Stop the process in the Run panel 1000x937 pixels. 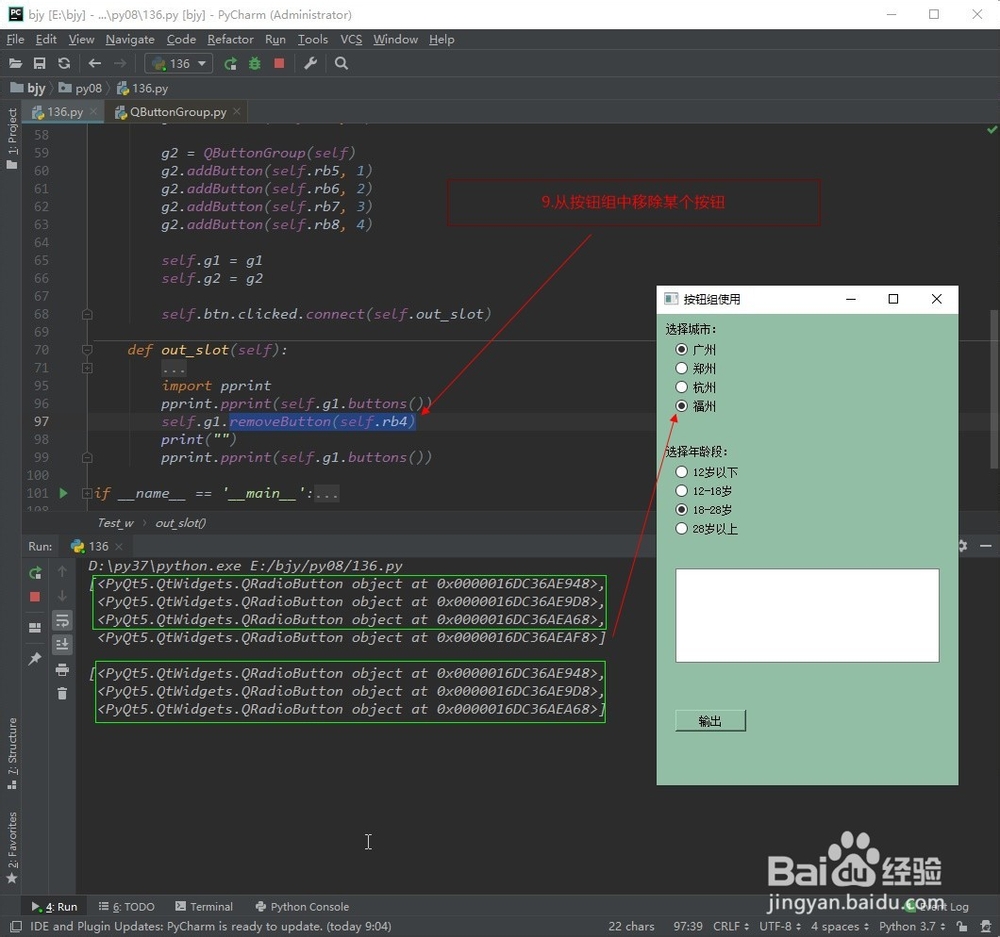[35, 596]
